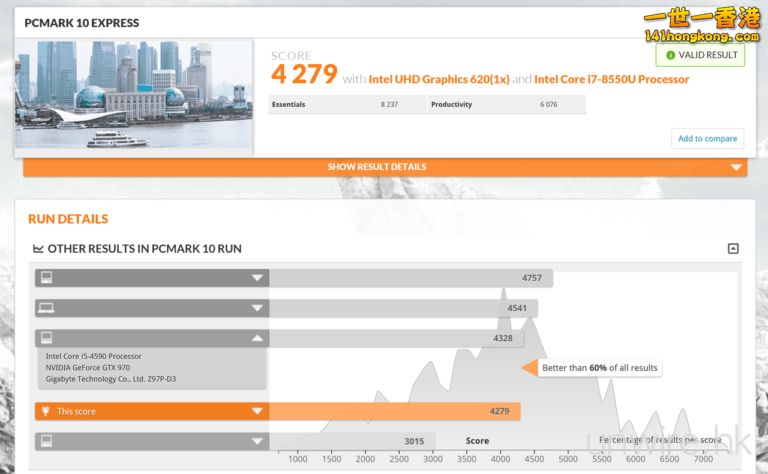Screen dimensions: 768x474
Task: Click the 4757 score bar value
Action: 531,278
